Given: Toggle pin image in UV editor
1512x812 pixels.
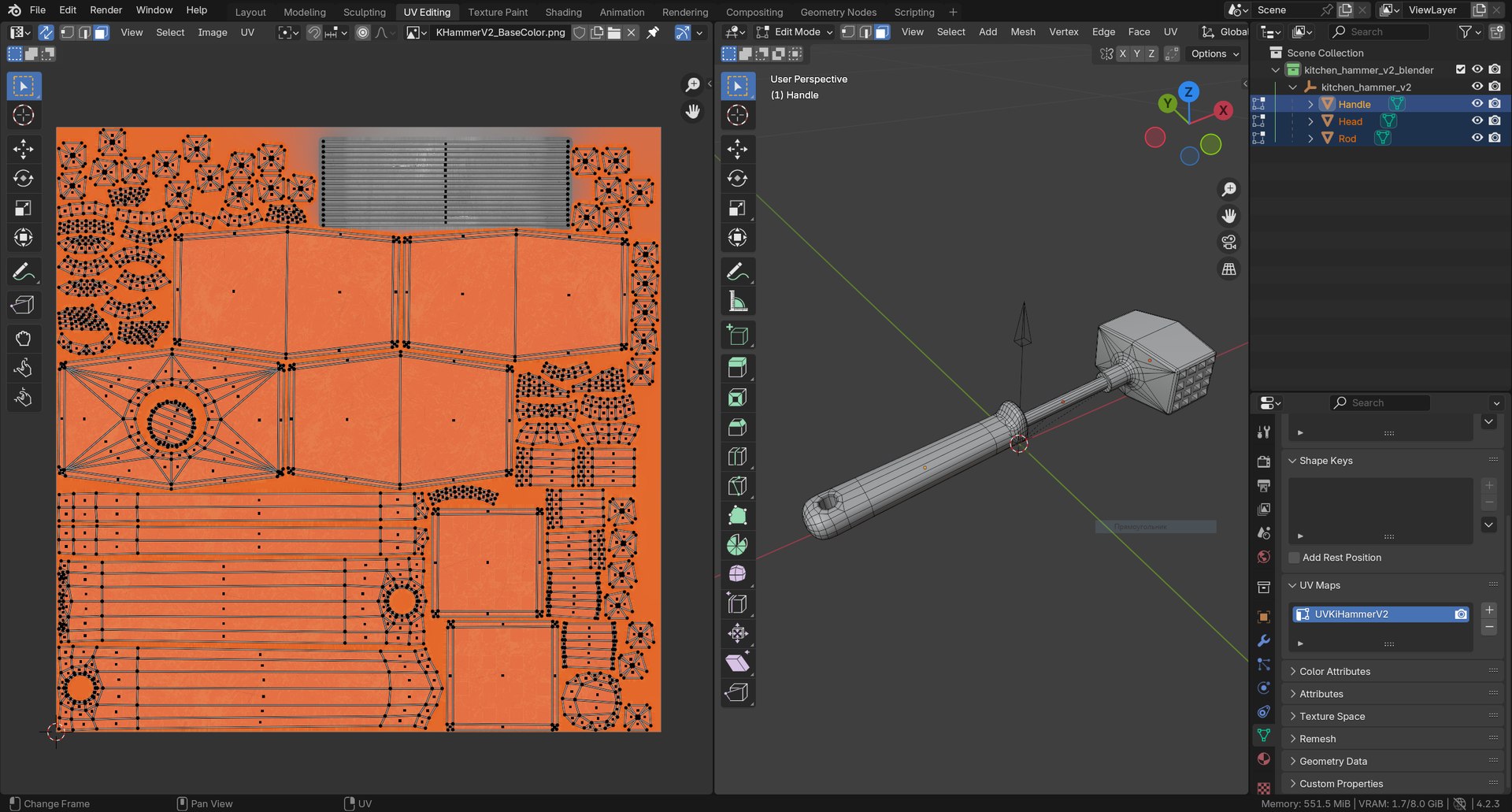Looking at the screenshot, I should pos(653,32).
